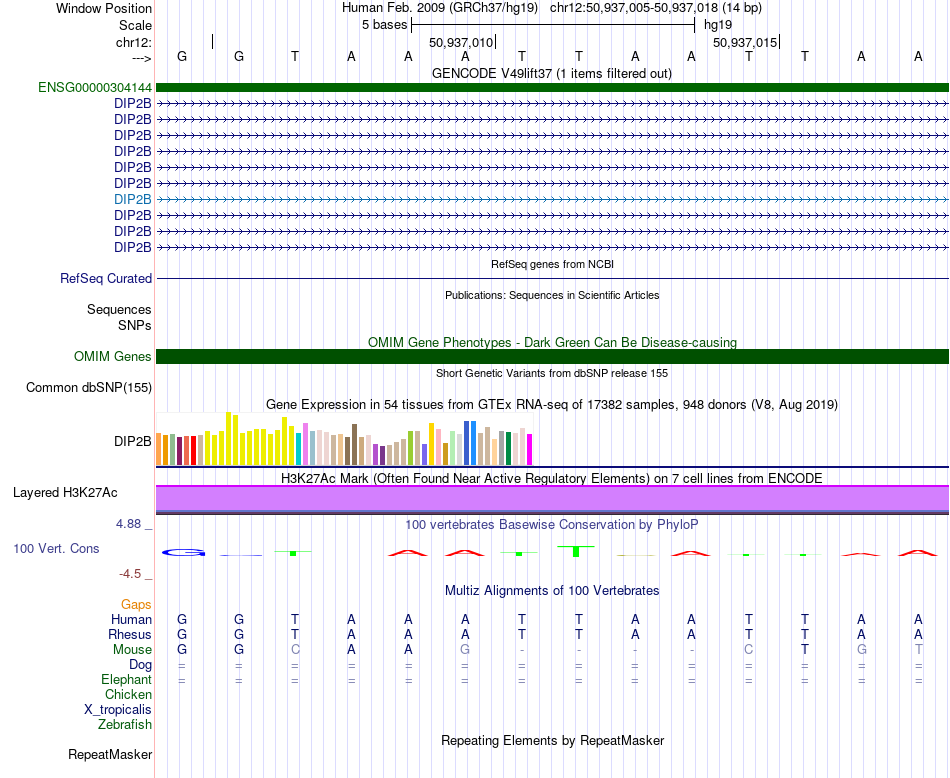Click the Publications: Sequences in Scientific Articles title
This screenshot has width=950, height=778.
(552, 295)
